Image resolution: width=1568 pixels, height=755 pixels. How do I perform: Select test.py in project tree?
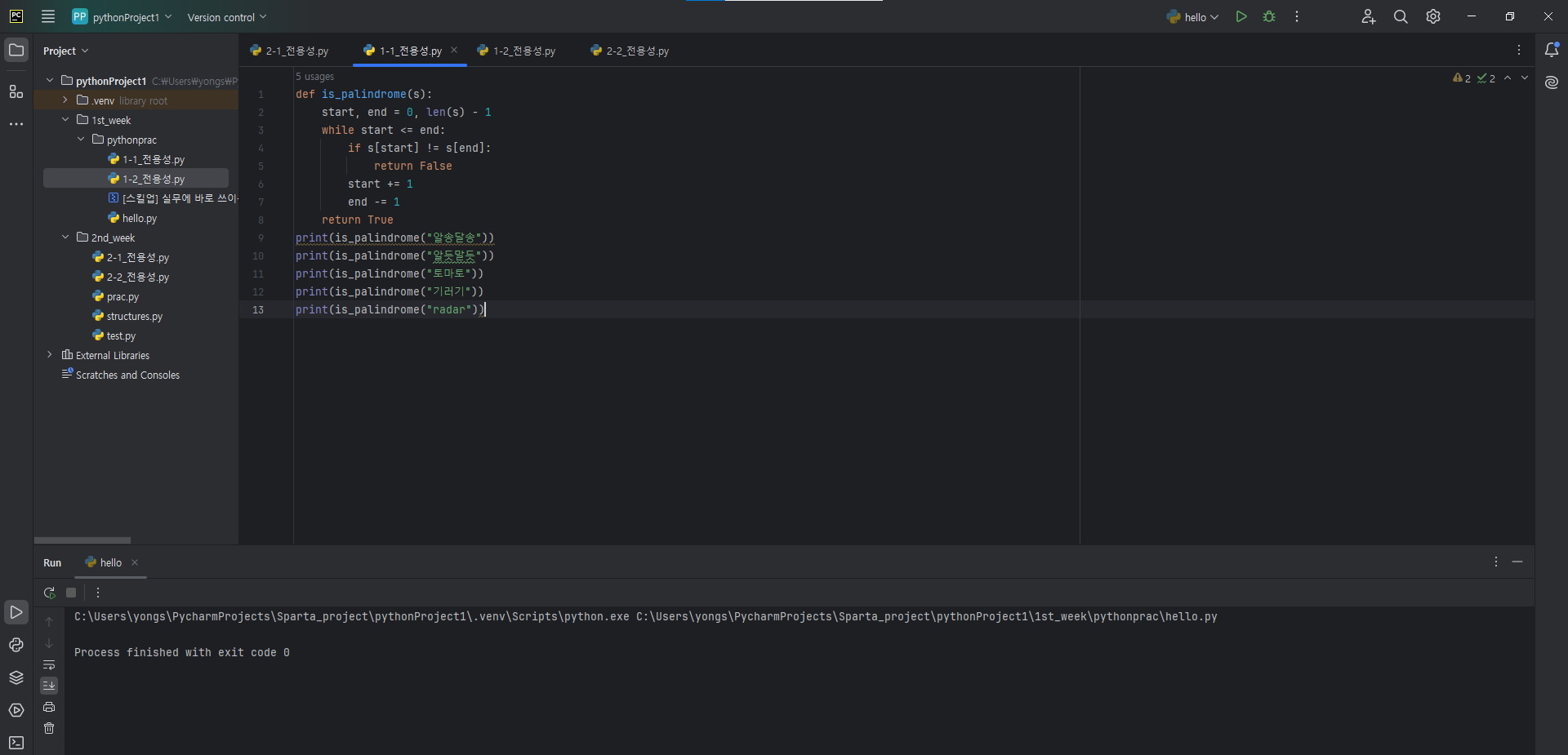point(114,335)
